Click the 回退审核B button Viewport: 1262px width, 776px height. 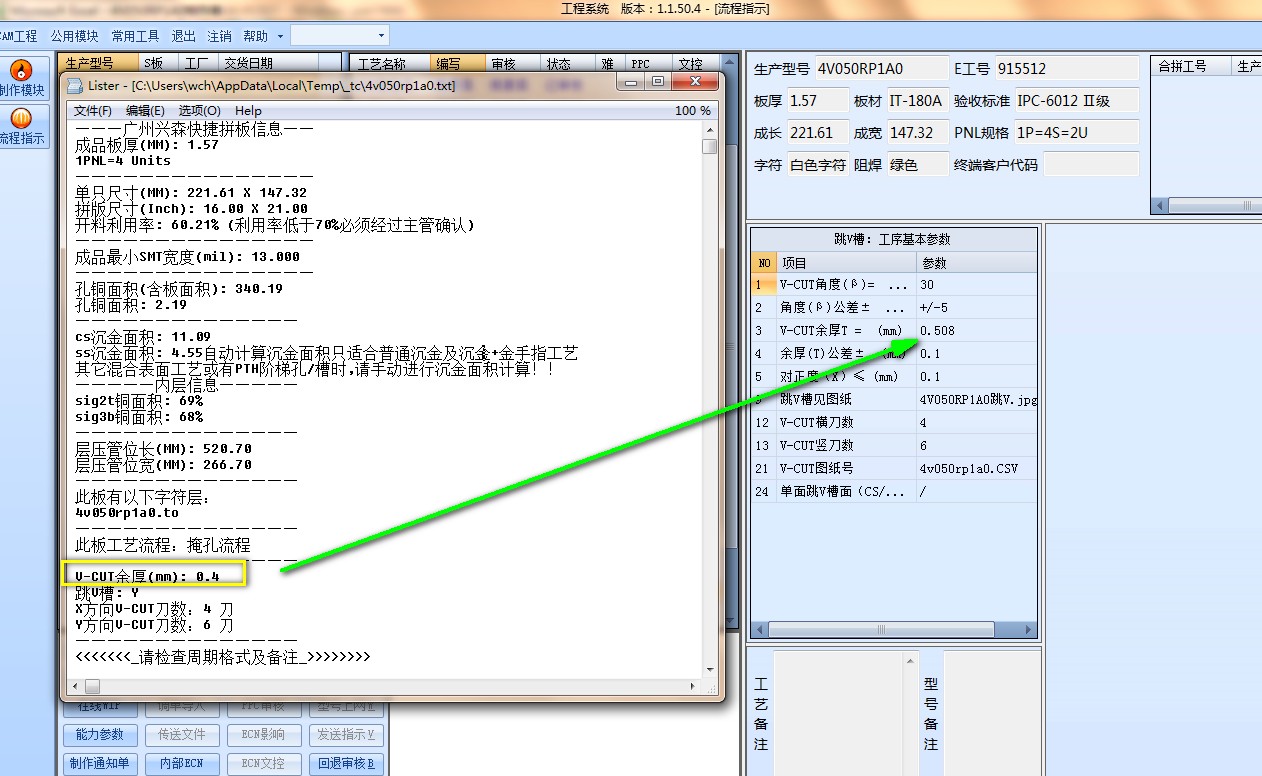tap(347, 763)
